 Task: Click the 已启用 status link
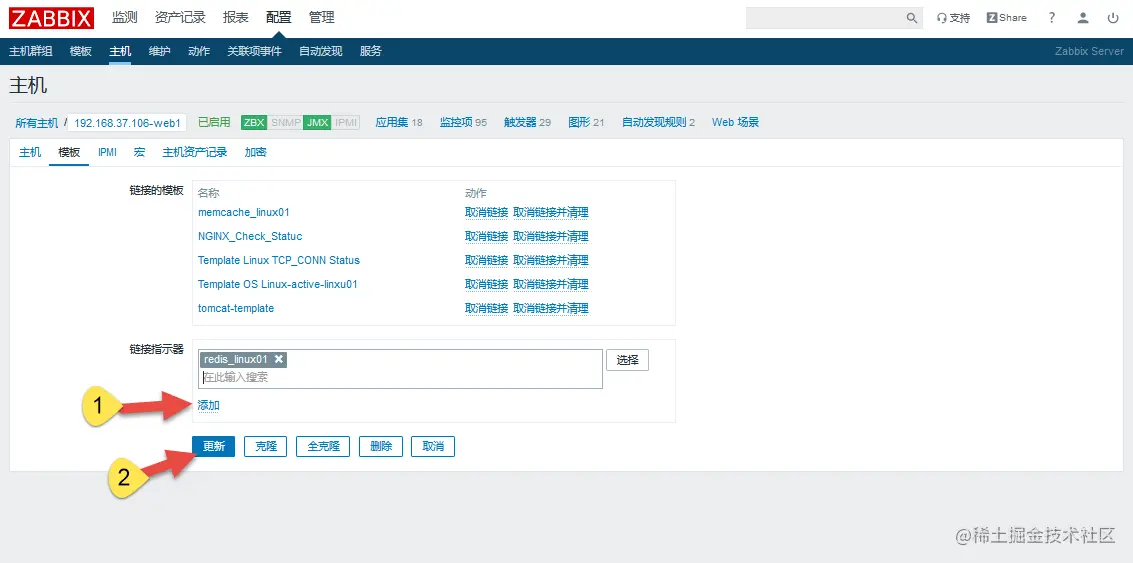coord(214,123)
